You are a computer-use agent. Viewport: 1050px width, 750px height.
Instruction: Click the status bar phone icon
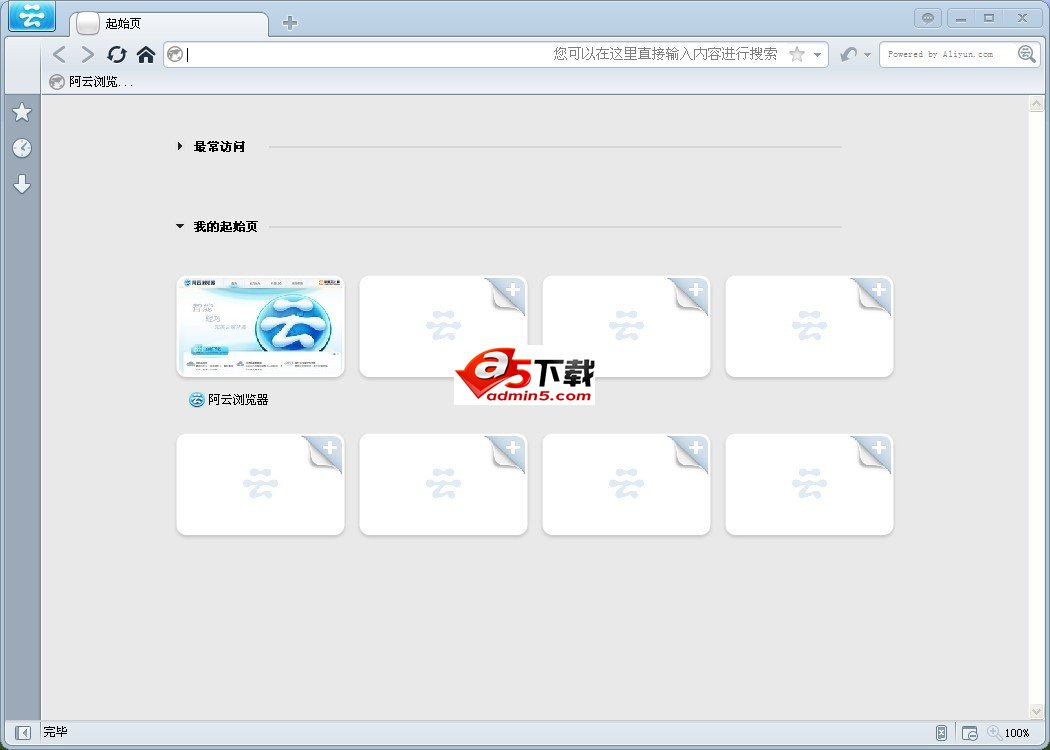(941, 733)
